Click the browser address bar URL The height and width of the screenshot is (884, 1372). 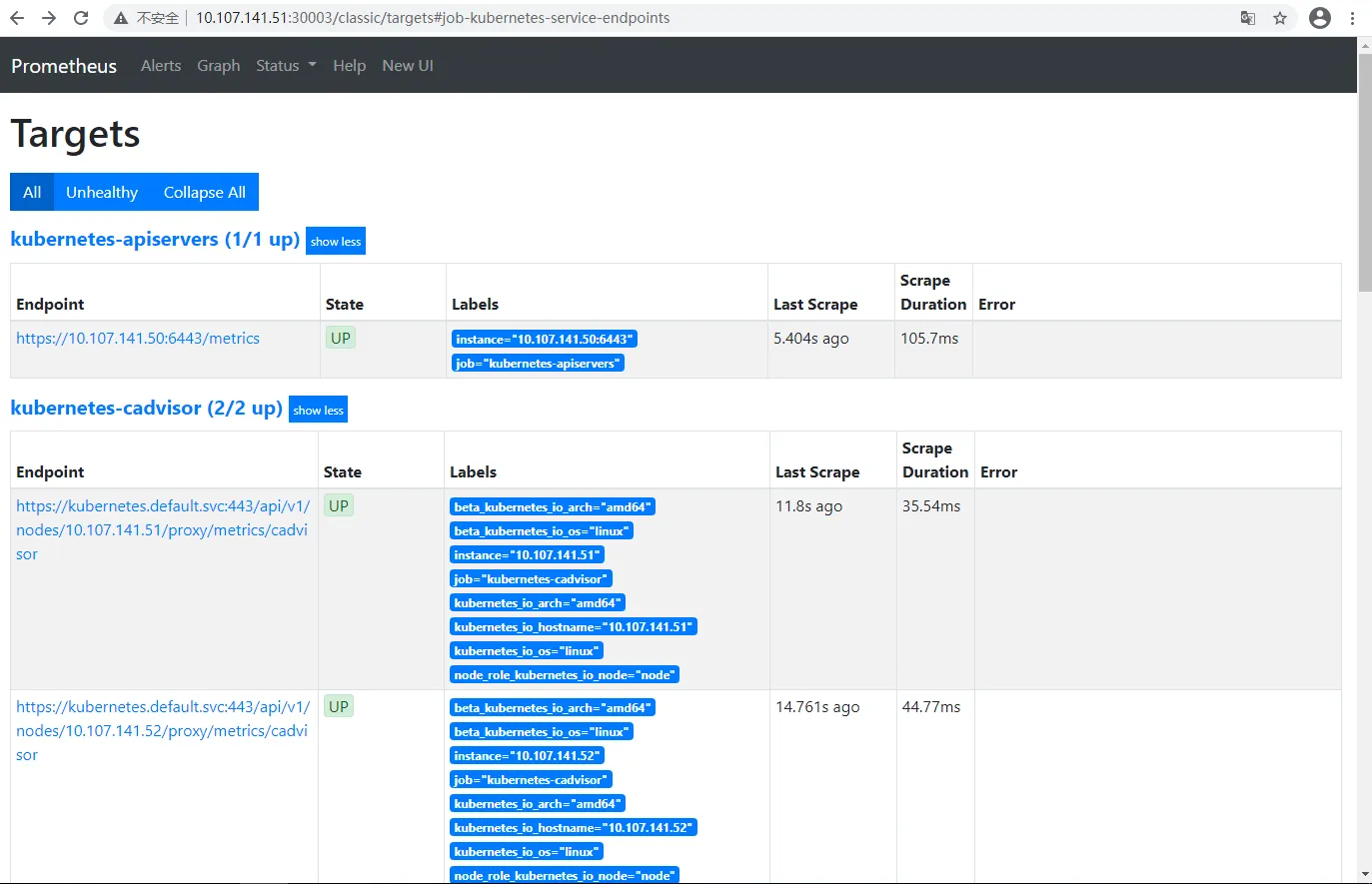point(433,18)
